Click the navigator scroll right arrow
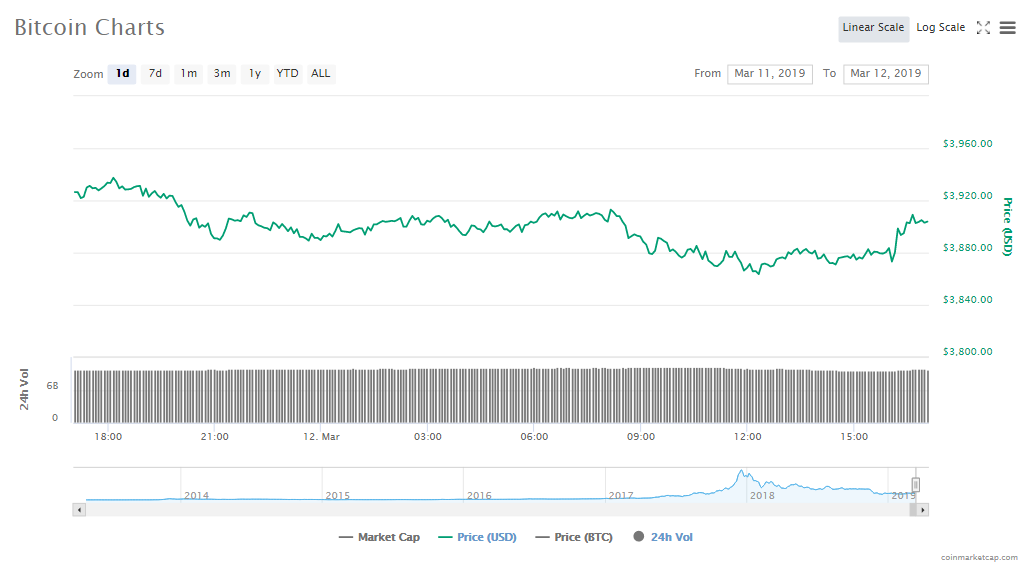 pos(922,510)
